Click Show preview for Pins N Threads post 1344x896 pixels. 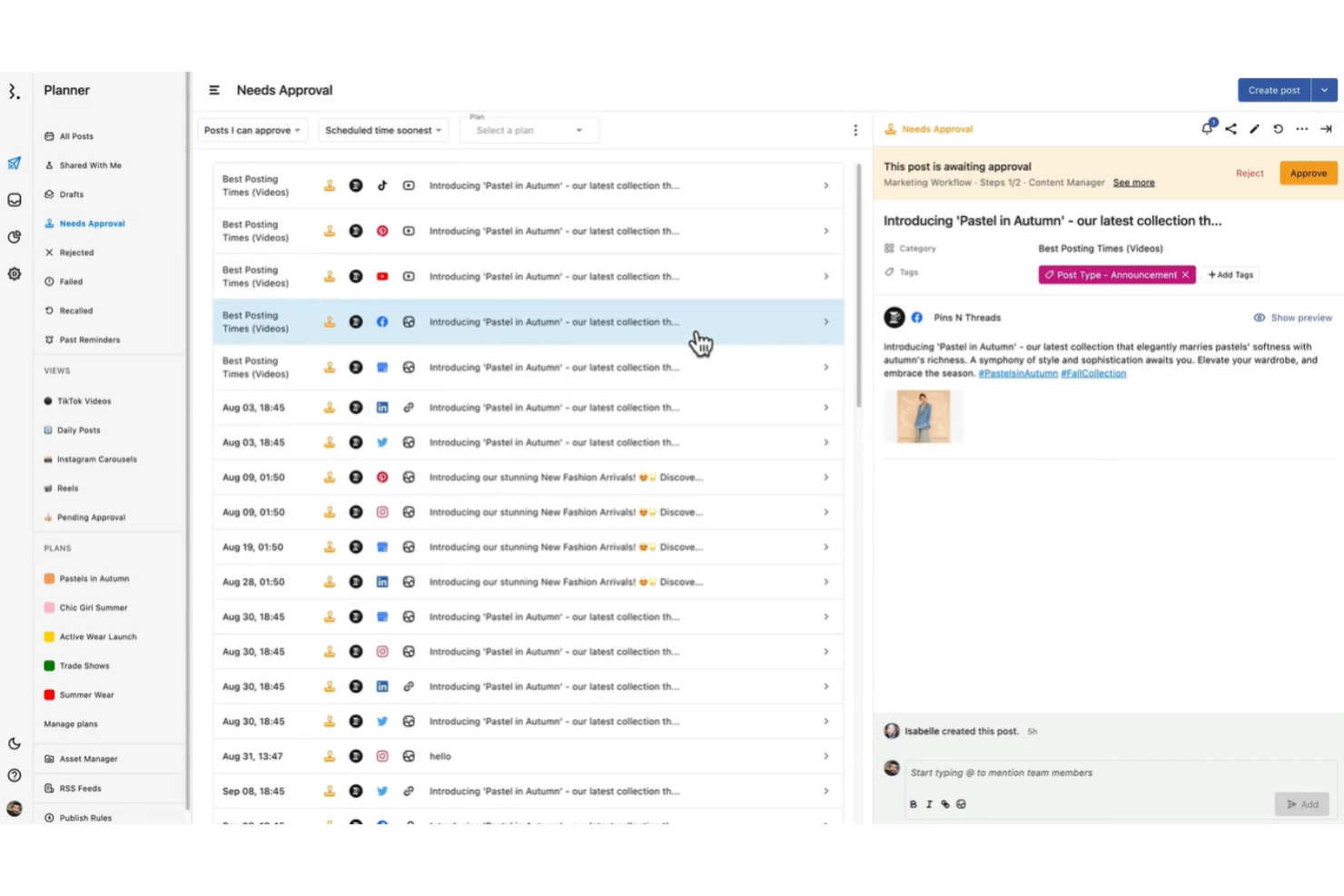click(x=1293, y=317)
